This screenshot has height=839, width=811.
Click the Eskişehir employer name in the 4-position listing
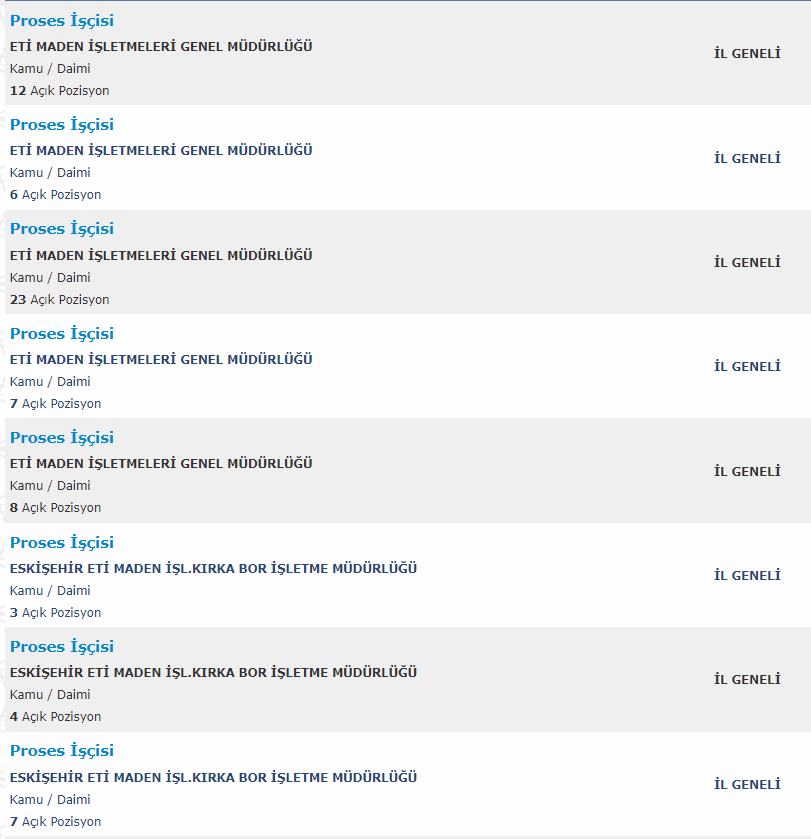point(213,673)
